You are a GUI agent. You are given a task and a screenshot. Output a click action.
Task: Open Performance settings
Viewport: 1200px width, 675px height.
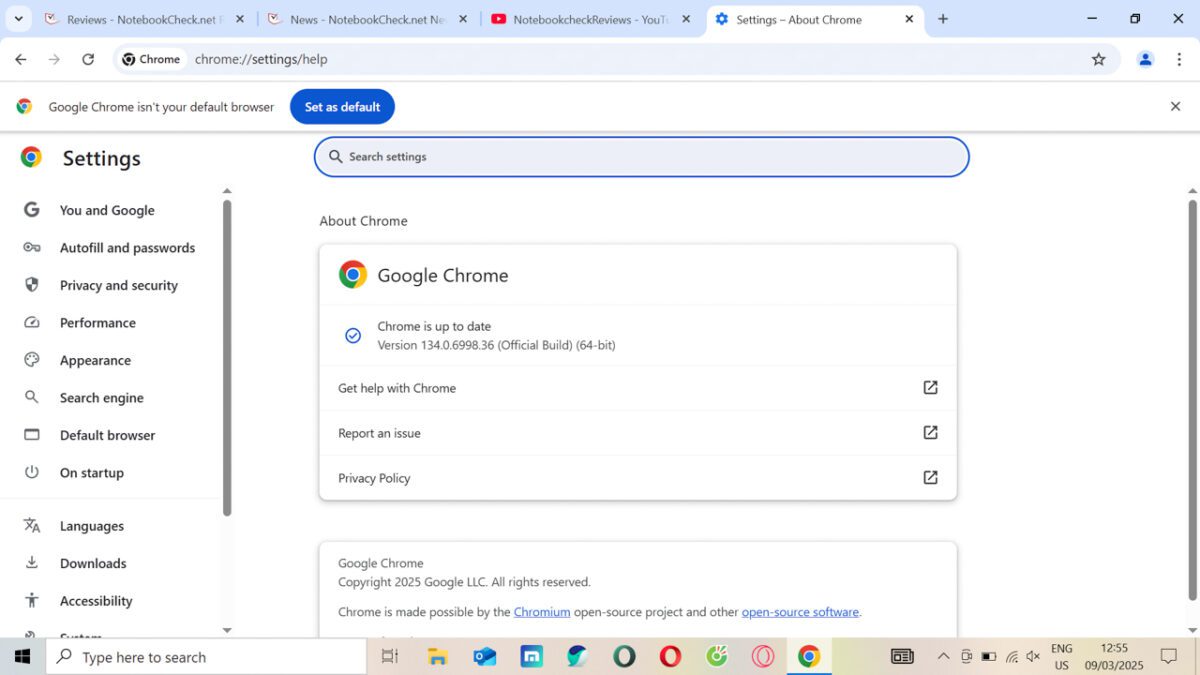tap(98, 323)
